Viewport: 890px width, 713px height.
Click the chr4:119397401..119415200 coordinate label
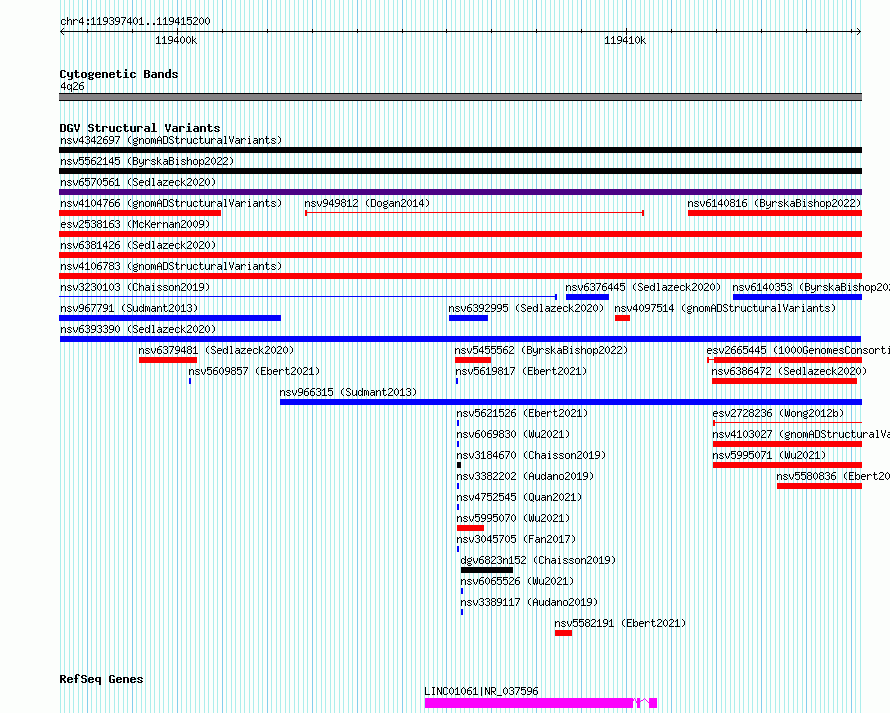pyautogui.click(x=135, y=21)
